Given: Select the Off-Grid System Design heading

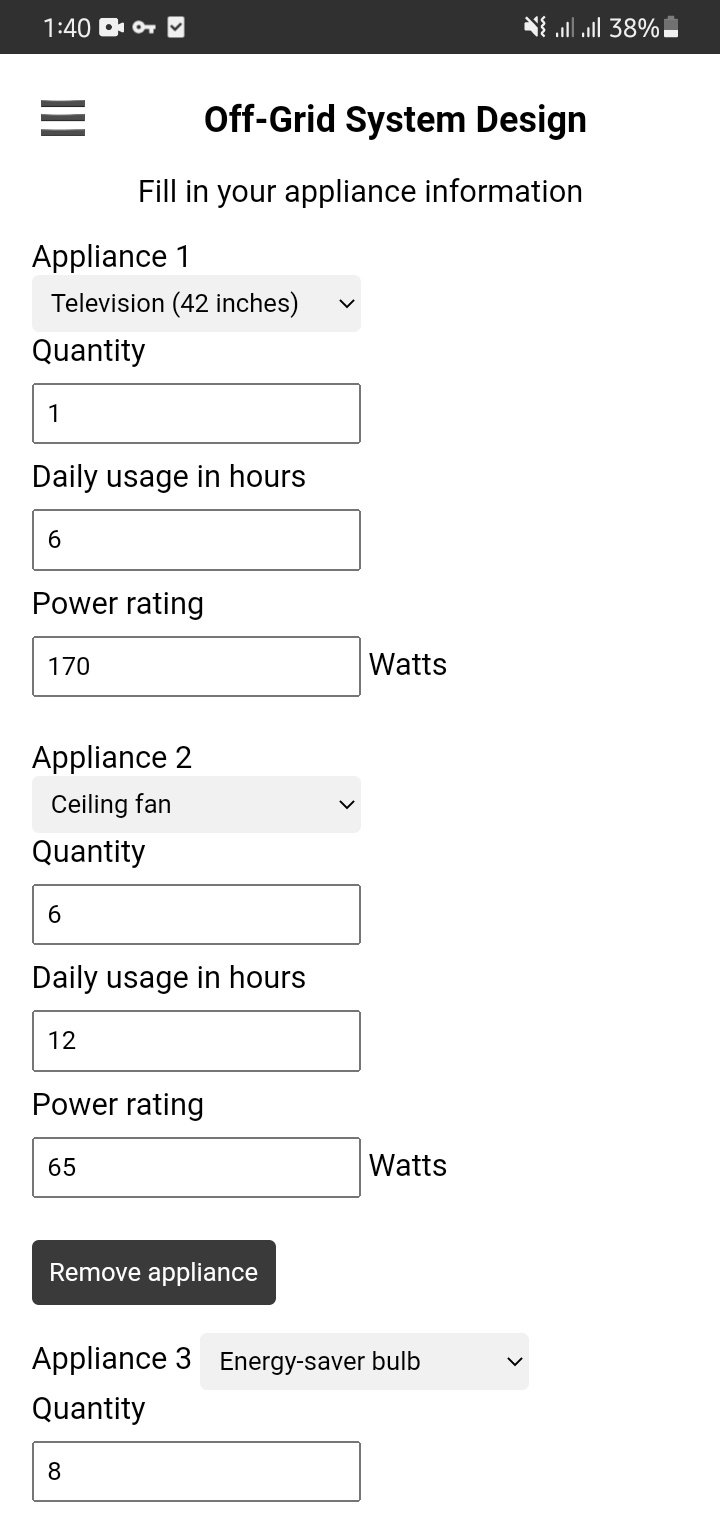Looking at the screenshot, I should click(395, 118).
